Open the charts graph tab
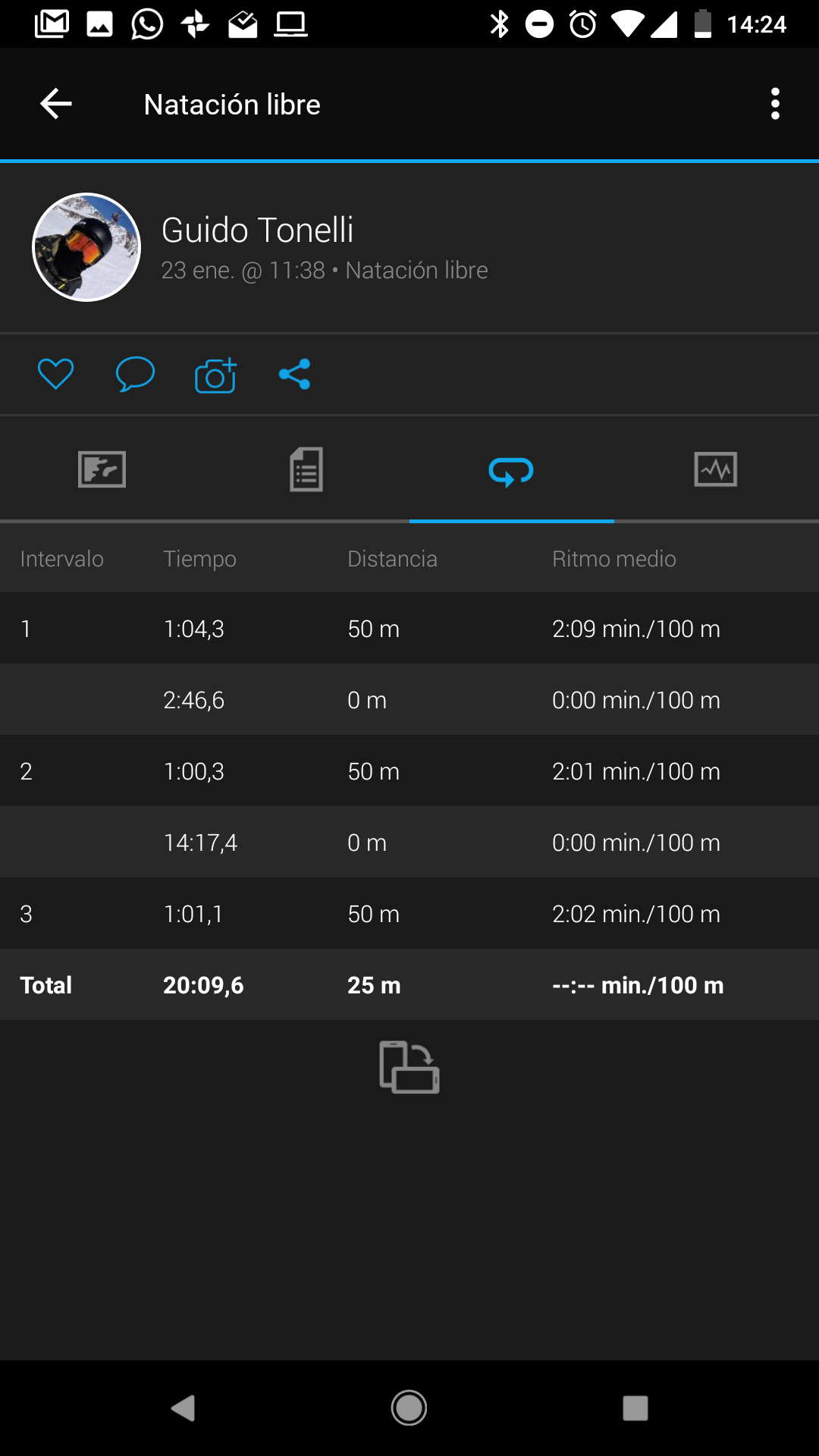Screen dimensions: 819x1456 click(716, 469)
